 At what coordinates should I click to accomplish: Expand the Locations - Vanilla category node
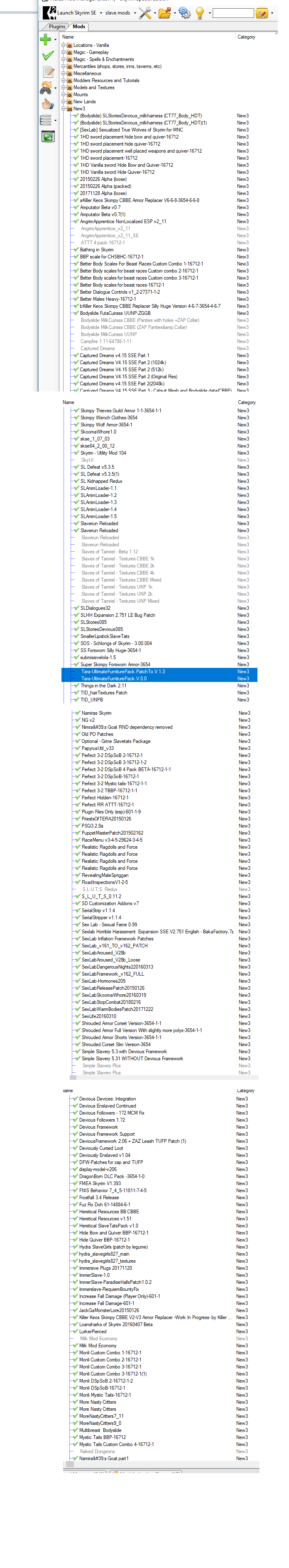[64, 45]
